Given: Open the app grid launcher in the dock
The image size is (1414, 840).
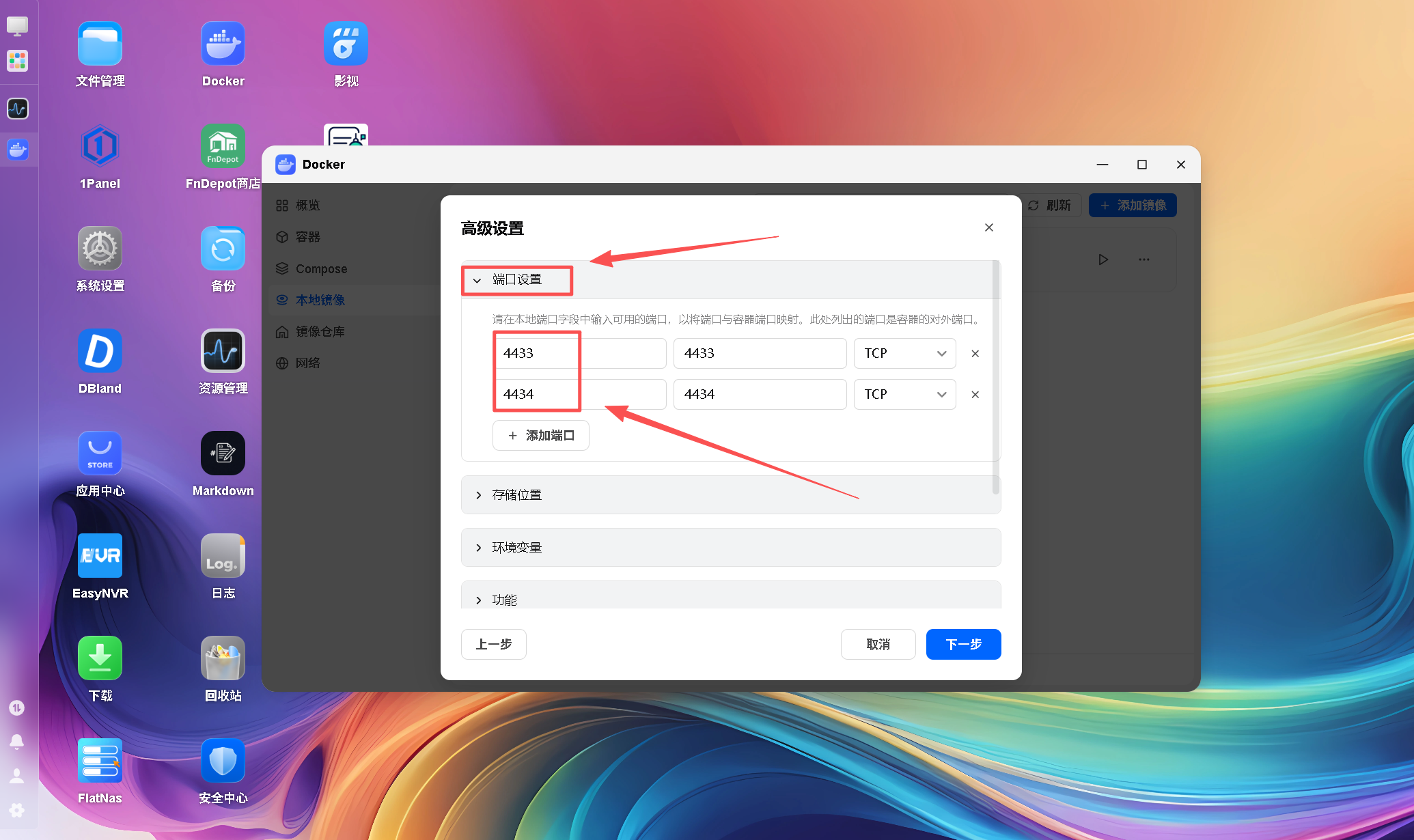Looking at the screenshot, I should [17, 61].
